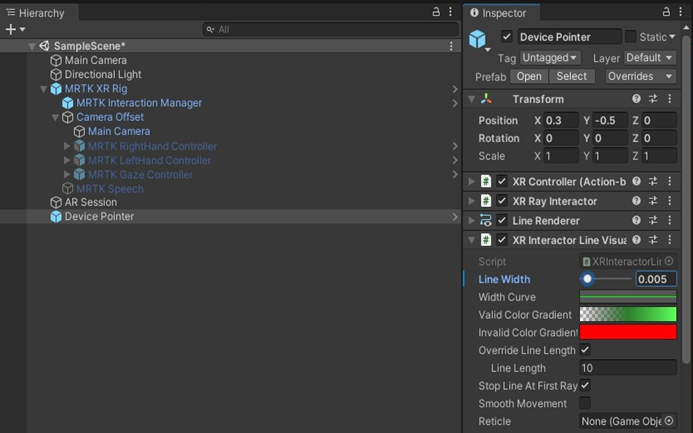The height and width of the screenshot is (433, 693).
Task: Open Line Renderer more options menu
Action: [670, 220]
